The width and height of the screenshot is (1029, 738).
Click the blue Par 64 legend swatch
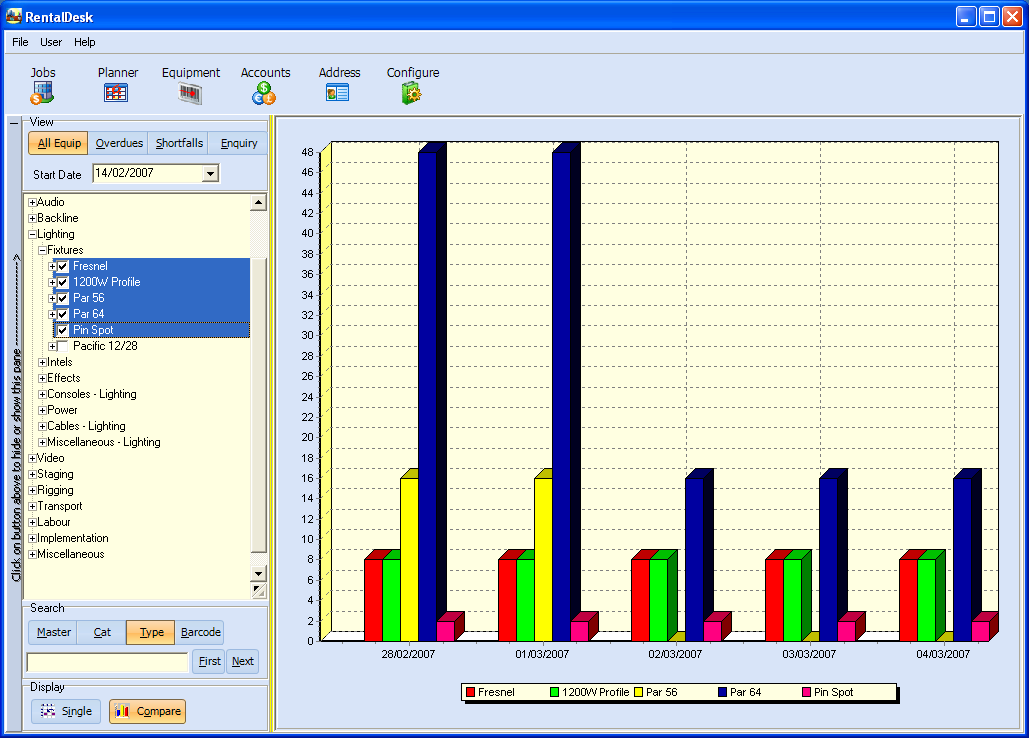coord(722,692)
